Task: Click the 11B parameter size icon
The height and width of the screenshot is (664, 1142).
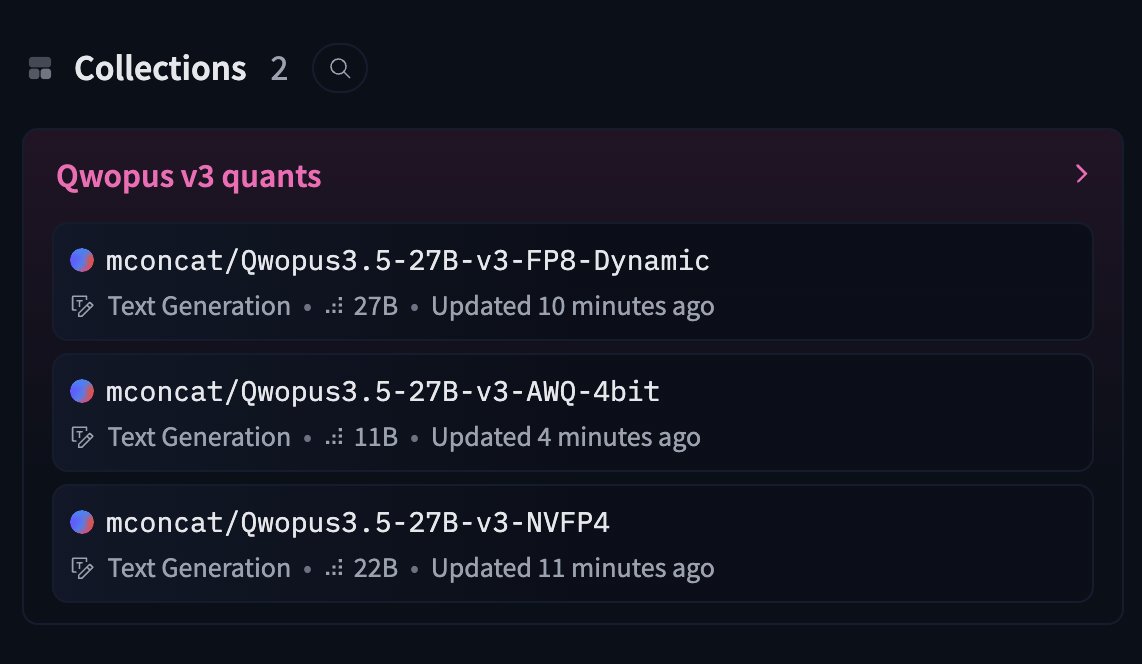Action: click(x=334, y=438)
